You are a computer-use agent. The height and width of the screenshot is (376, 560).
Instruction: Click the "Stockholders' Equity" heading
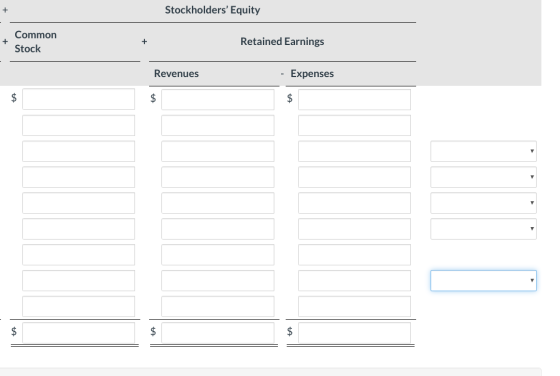point(212,10)
